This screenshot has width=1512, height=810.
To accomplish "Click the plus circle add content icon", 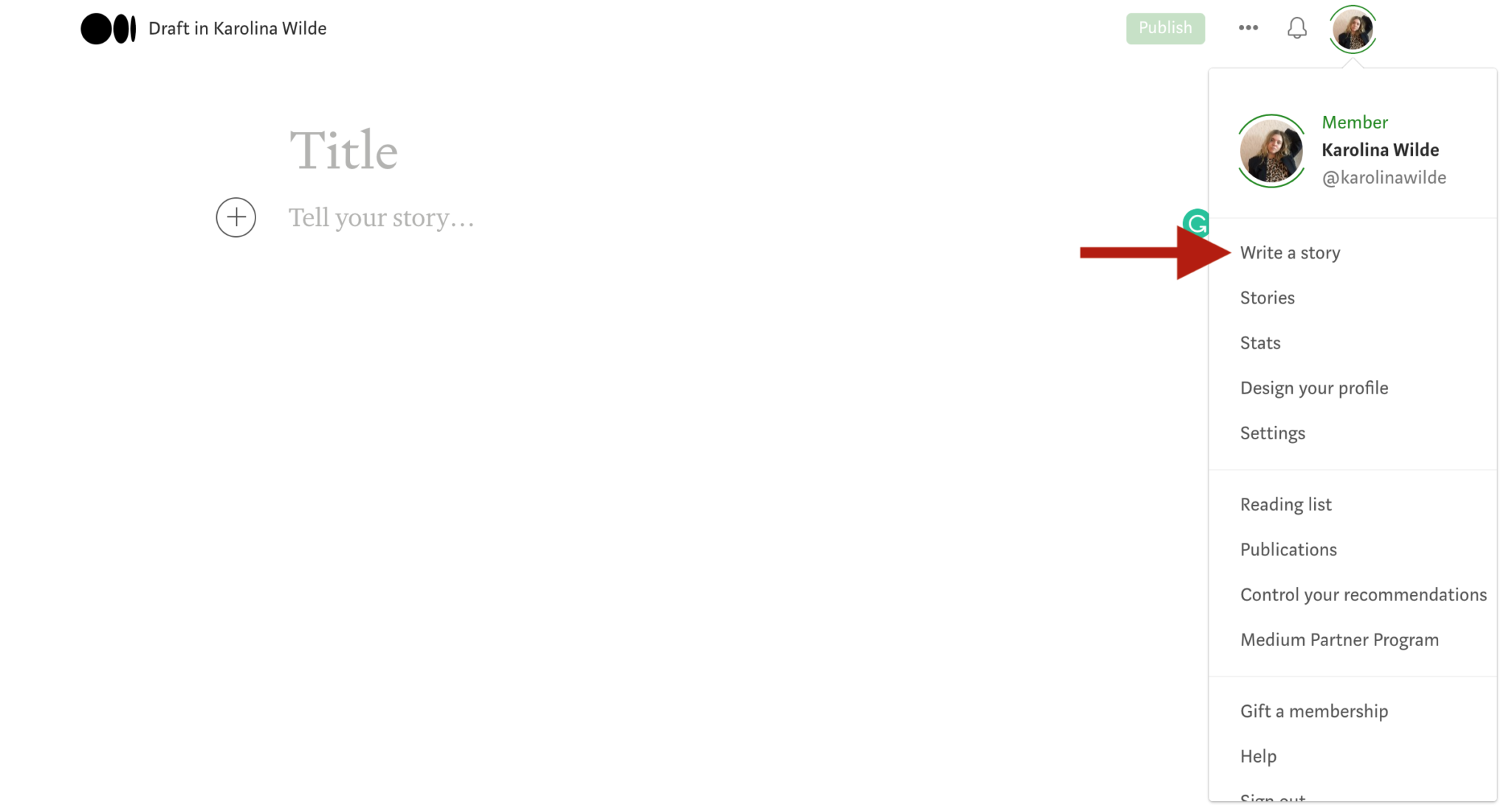I will click(236, 218).
